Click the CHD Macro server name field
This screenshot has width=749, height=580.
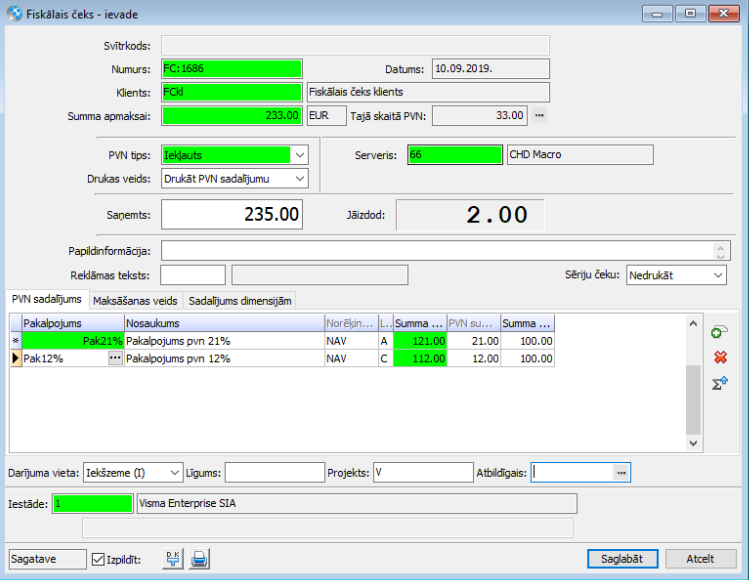pos(580,155)
